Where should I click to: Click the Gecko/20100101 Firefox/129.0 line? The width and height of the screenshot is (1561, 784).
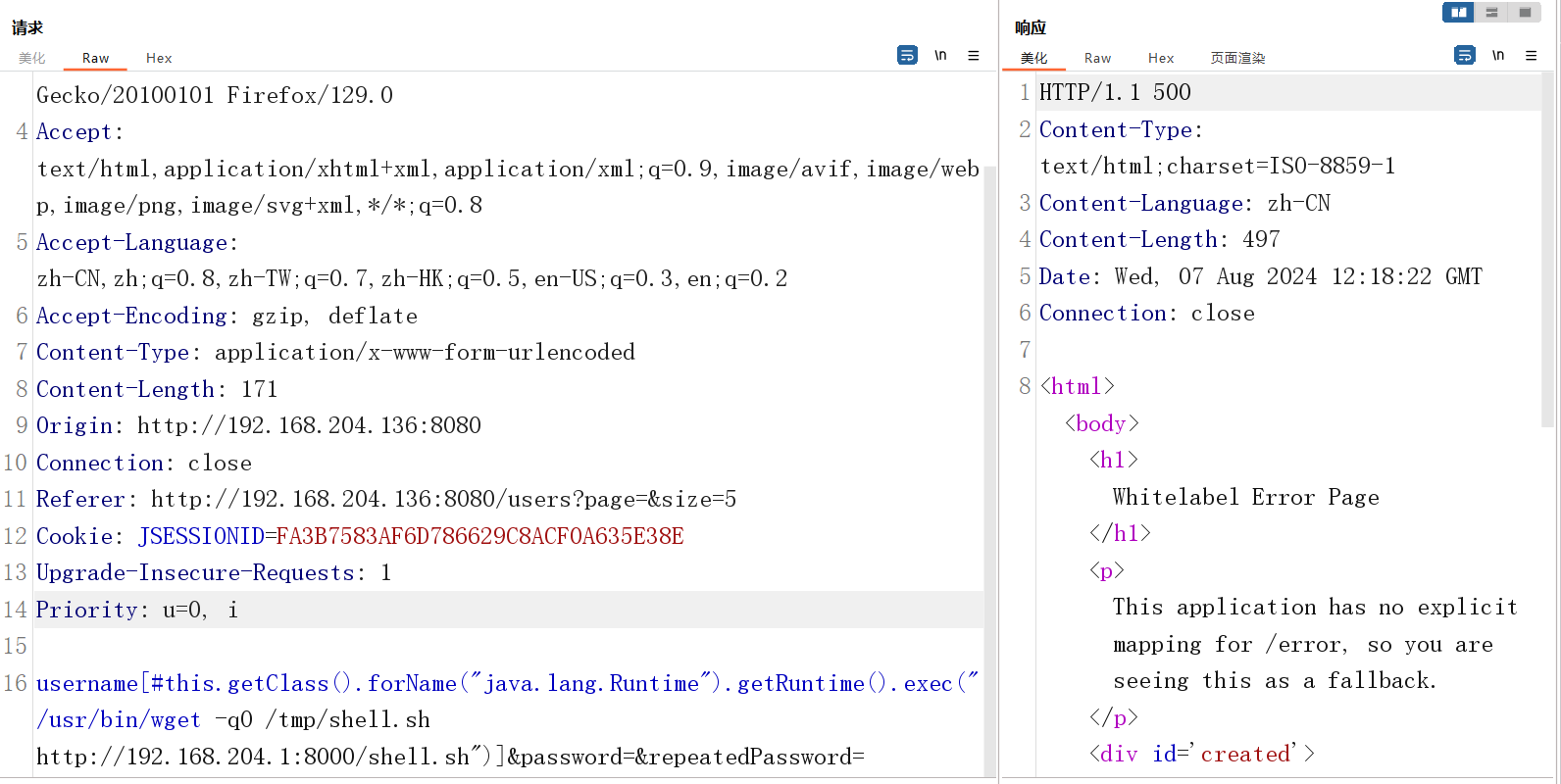click(215, 95)
